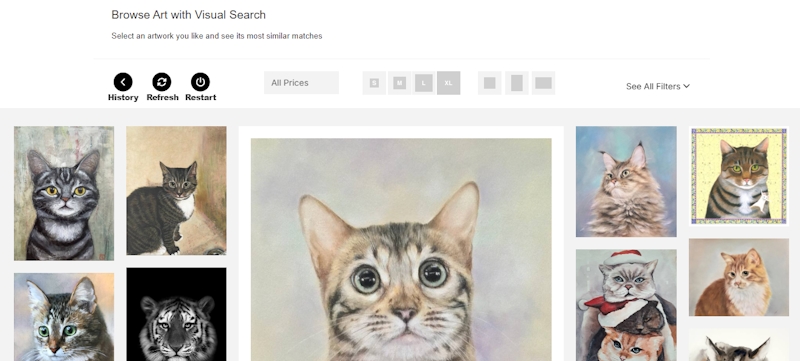Click the chevron next to See All Filters
800x361 pixels.
[687, 86]
